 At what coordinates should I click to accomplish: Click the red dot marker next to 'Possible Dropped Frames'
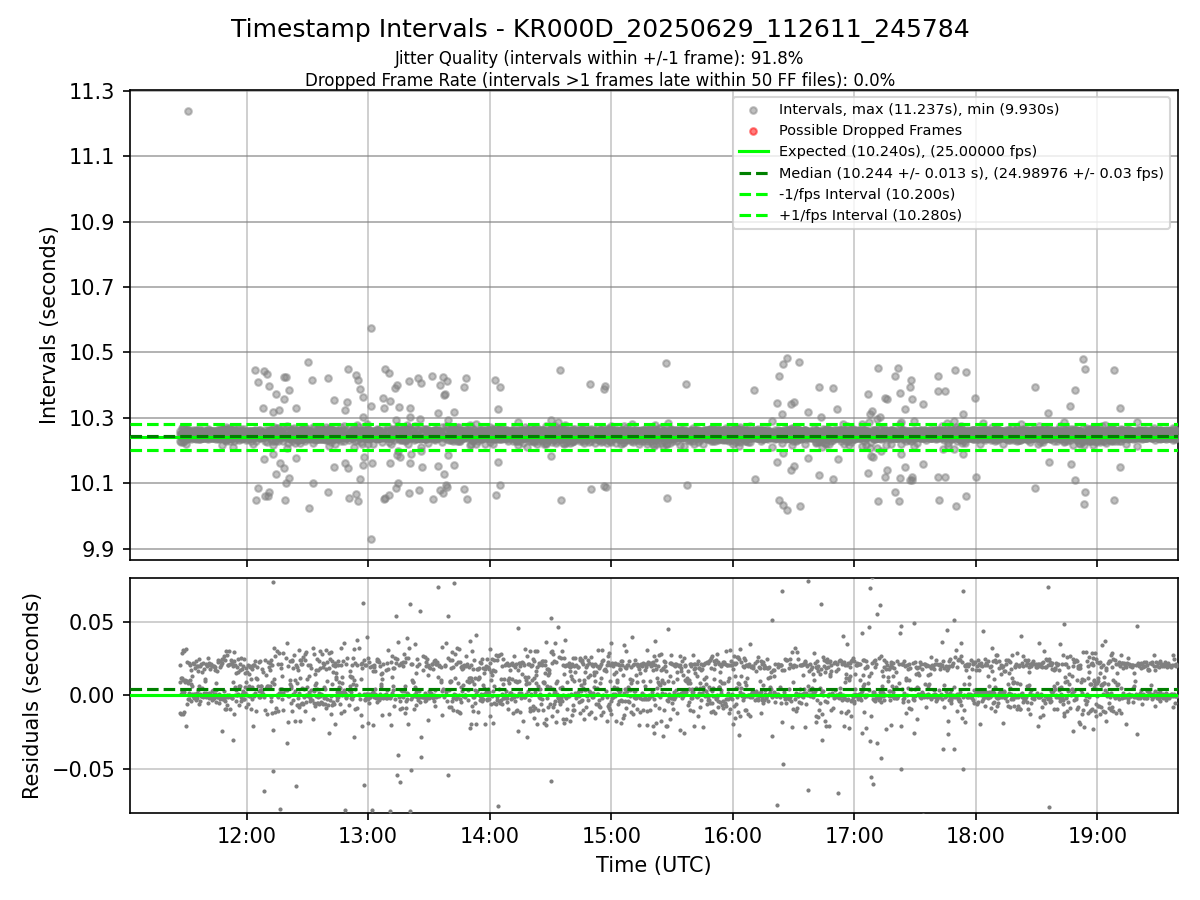tap(753, 131)
